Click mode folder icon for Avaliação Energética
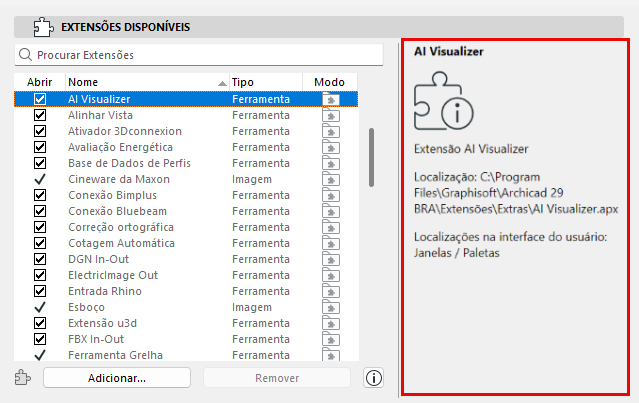639x403 pixels. (331, 148)
